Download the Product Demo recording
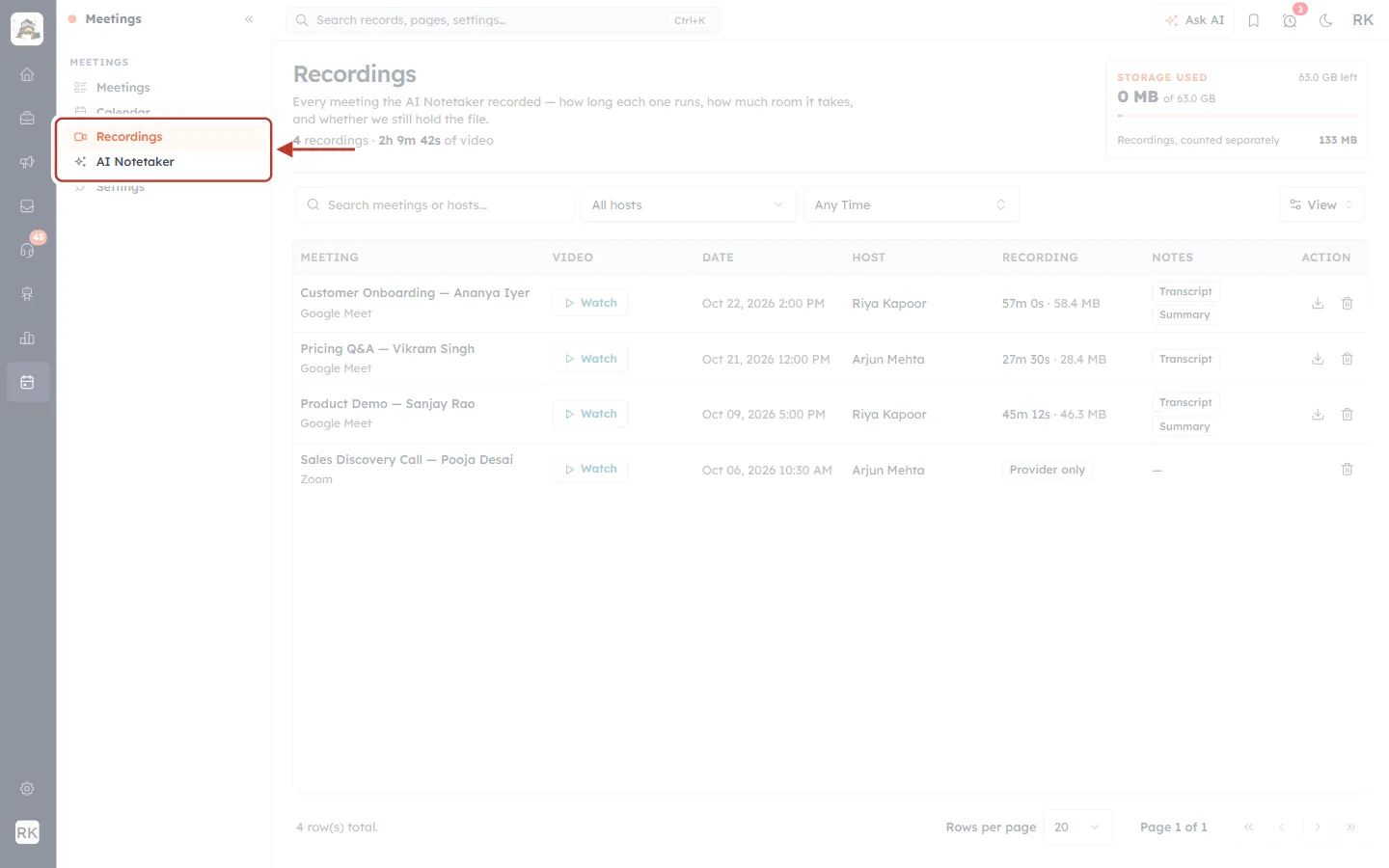Screen dimensions: 1389x868 [1318, 415]
